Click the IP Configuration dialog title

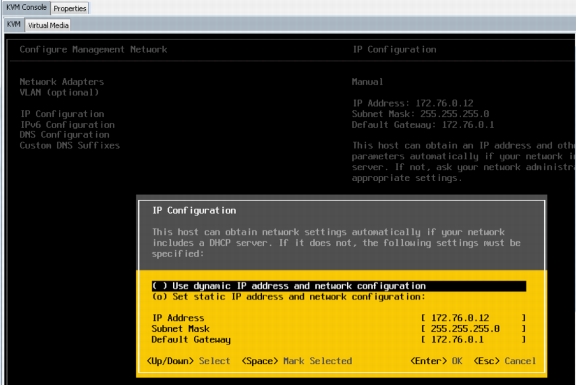click(x=194, y=210)
